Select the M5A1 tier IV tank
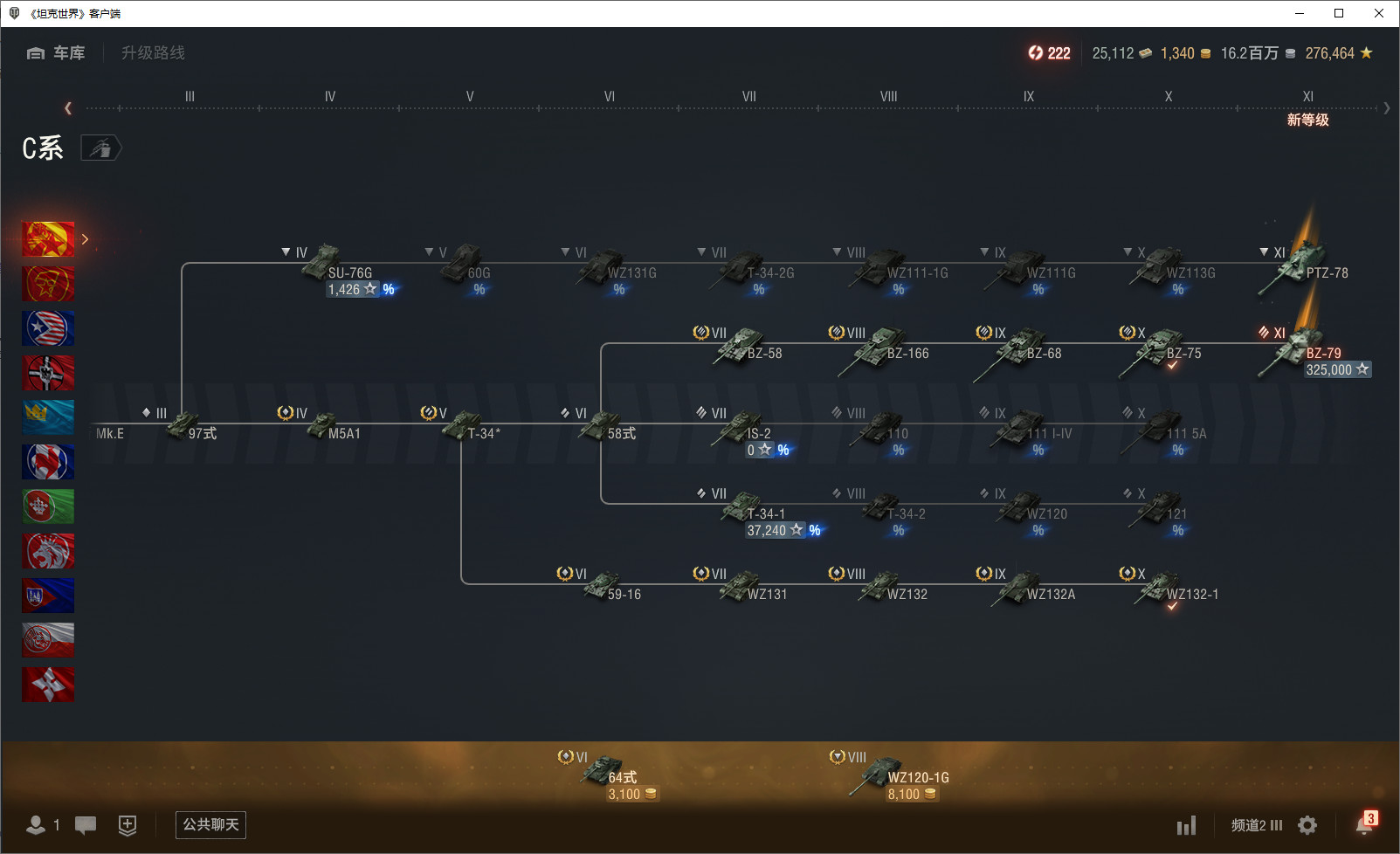The image size is (1400, 854). pos(333,428)
